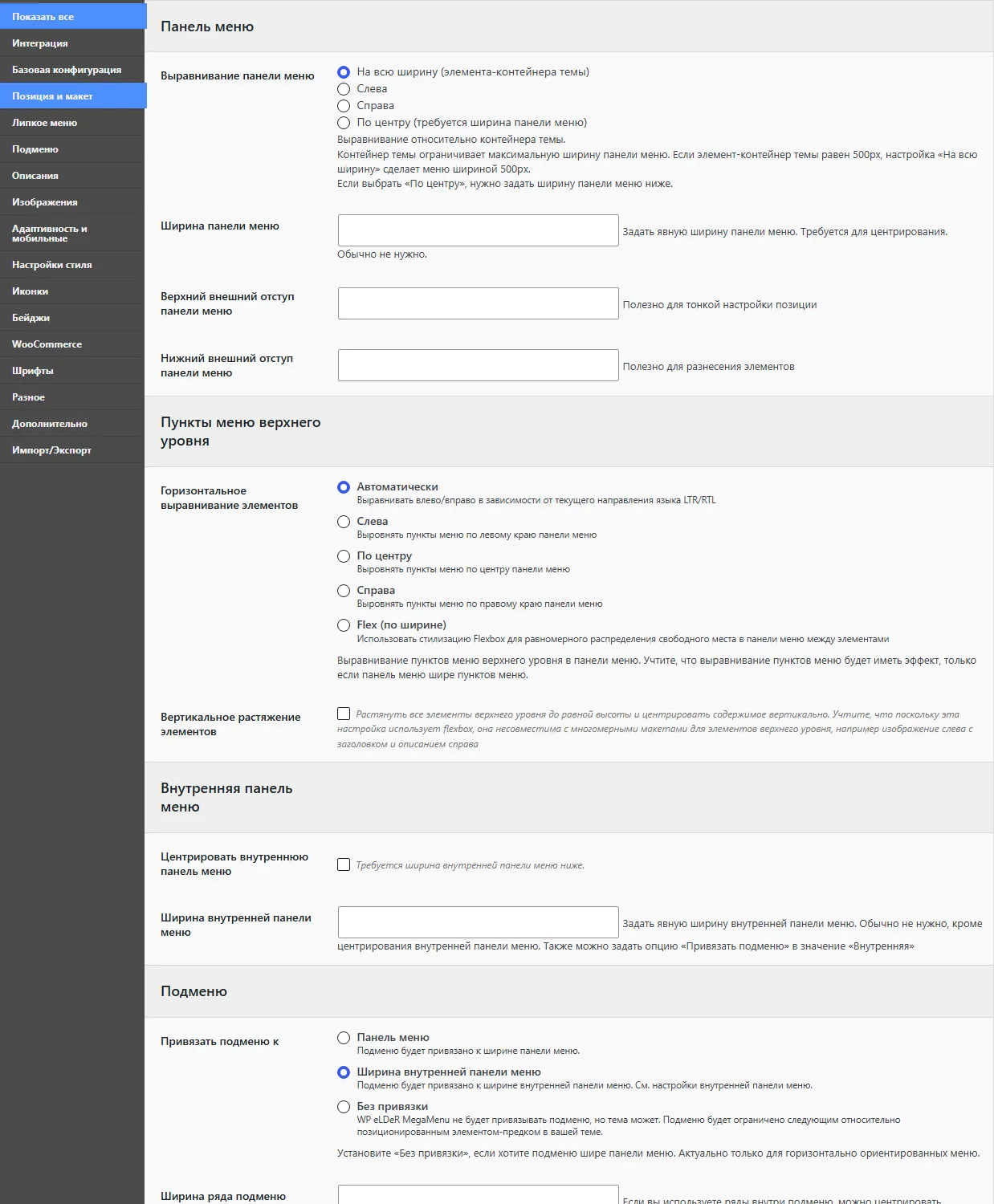This screenshot has height=1204, width=994.
Task: Enable Вертикальное растяжение элементов checkbox
Action: (x=344, y=714)
